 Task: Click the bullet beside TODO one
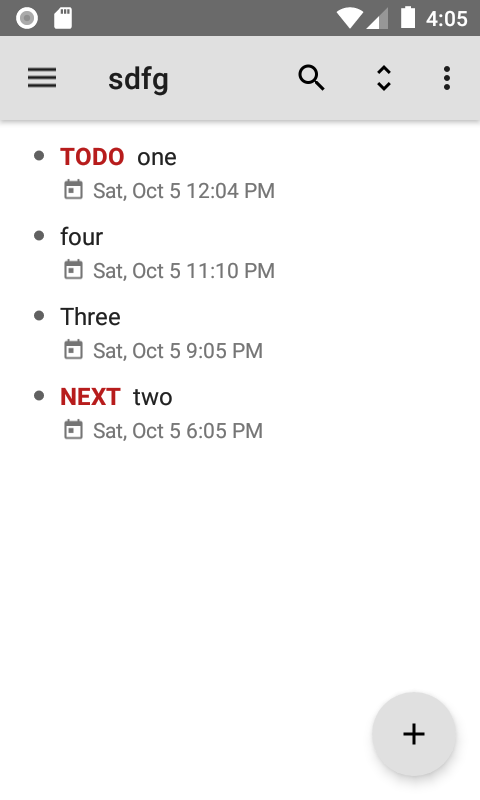point(39,156)
